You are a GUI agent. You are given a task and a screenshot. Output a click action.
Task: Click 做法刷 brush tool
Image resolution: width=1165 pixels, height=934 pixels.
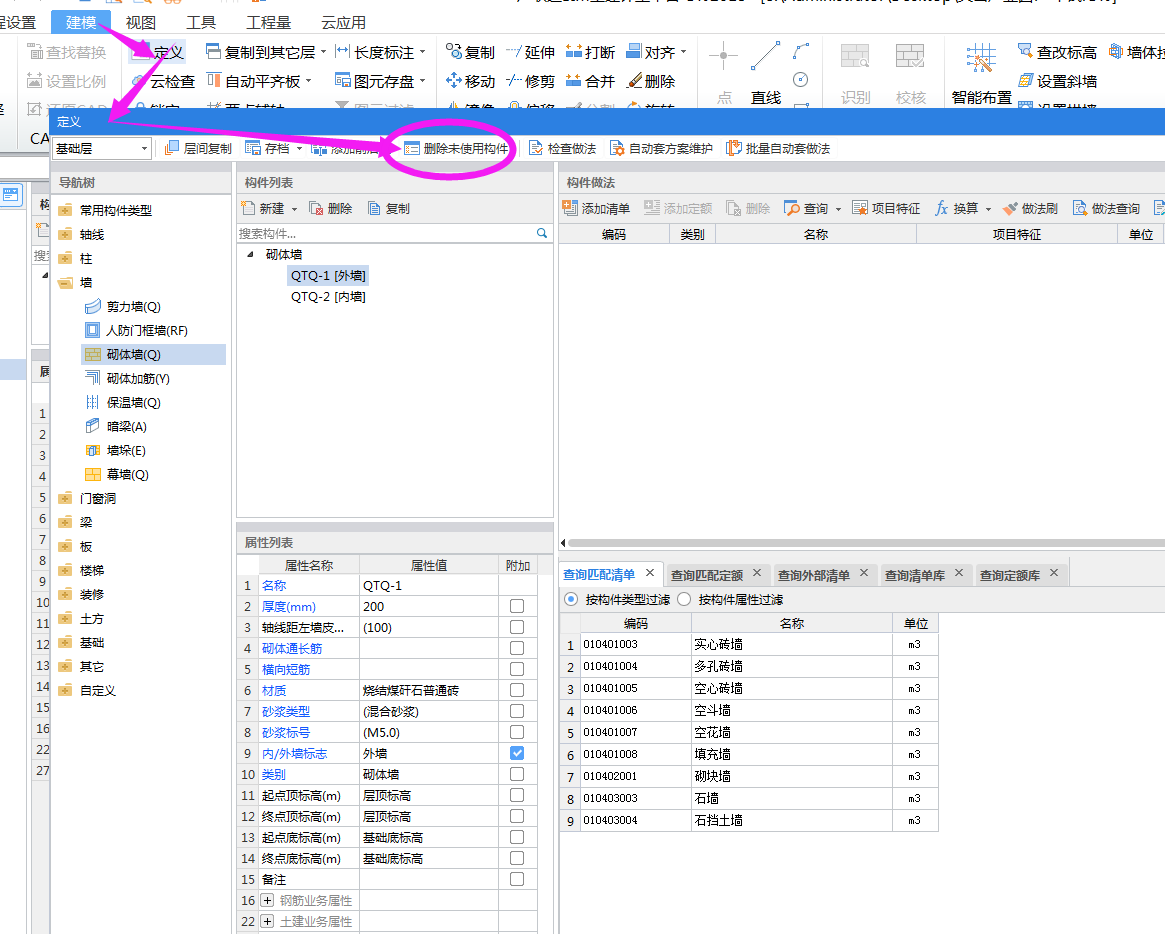pos(1030,209)
